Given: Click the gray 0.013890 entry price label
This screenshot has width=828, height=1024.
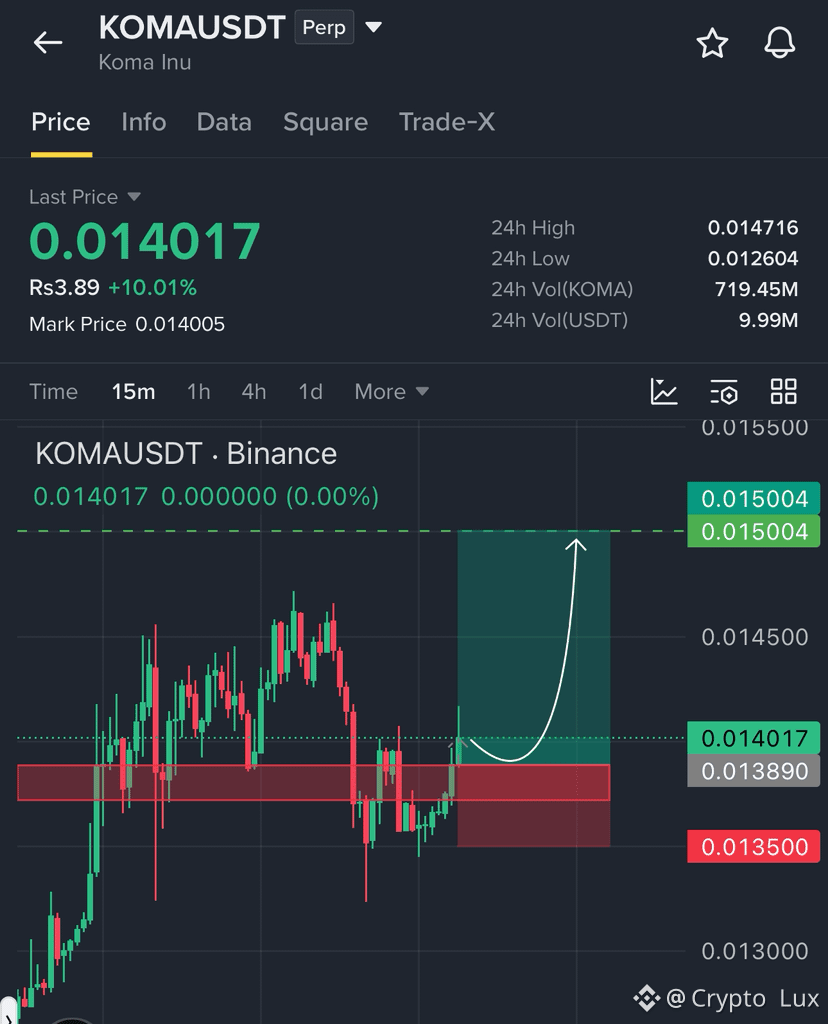Looking at the screenshot, I should 754,771.
